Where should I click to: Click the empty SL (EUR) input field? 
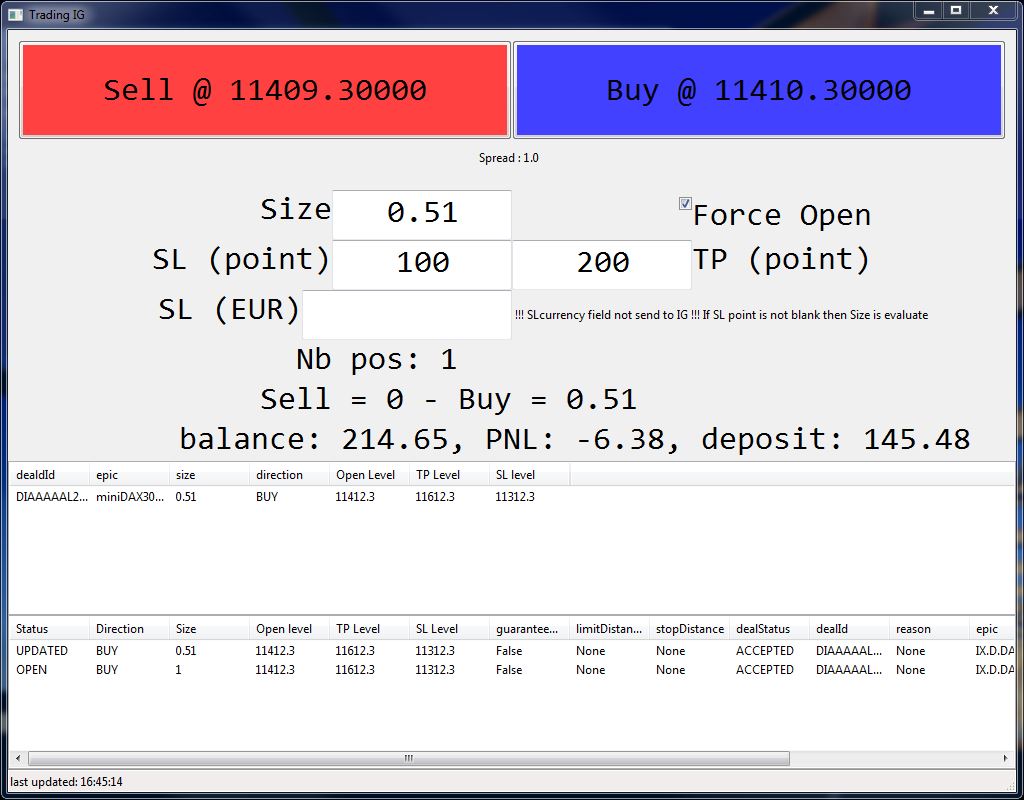(x=406, y=314)
